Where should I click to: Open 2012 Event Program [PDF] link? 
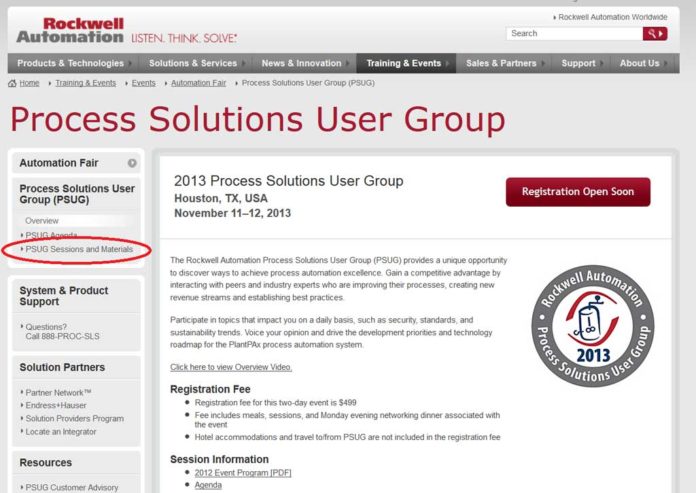pyautogui.click(x=243, y=473)
